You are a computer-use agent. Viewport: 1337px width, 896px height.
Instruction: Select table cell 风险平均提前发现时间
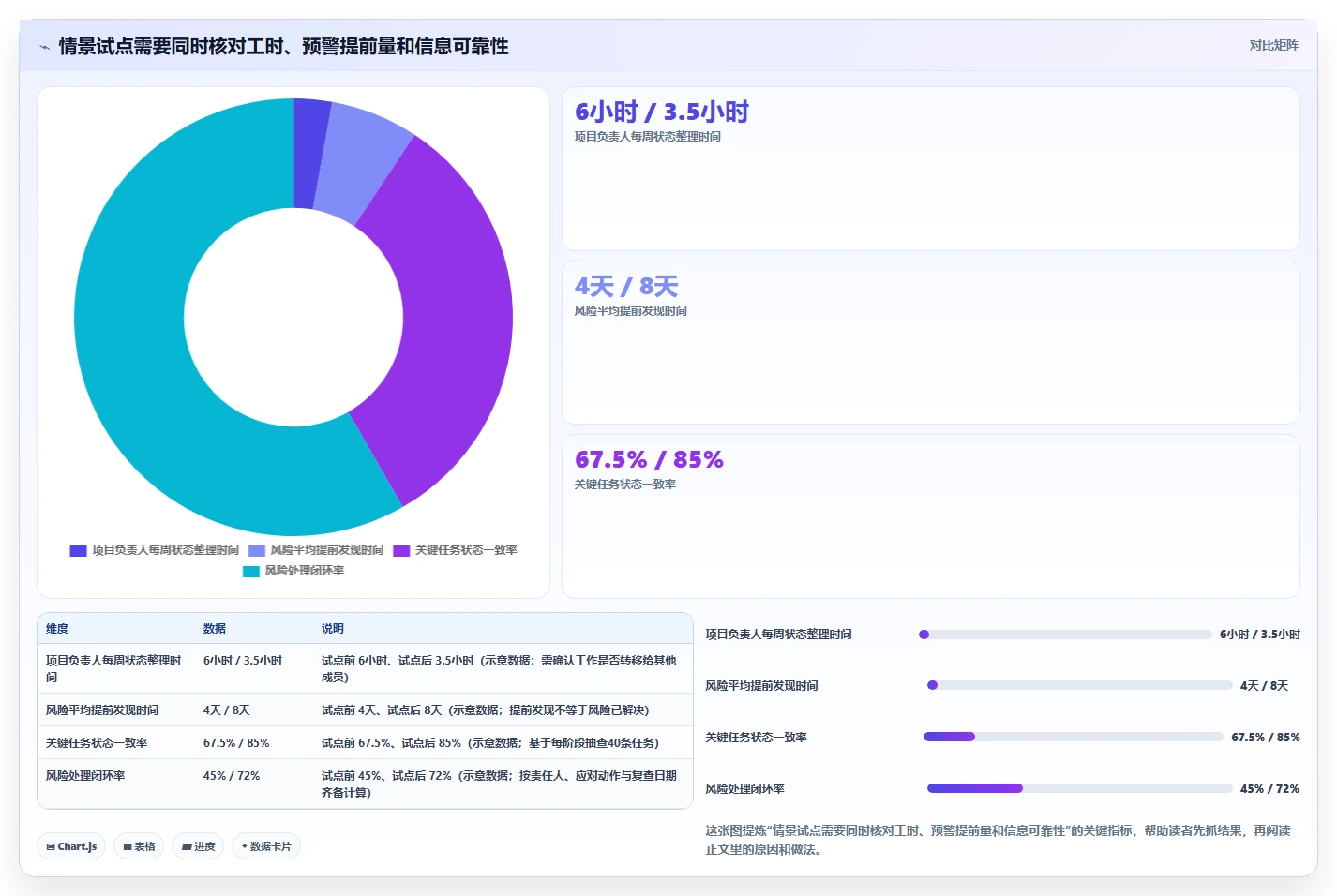click(102, 710)
